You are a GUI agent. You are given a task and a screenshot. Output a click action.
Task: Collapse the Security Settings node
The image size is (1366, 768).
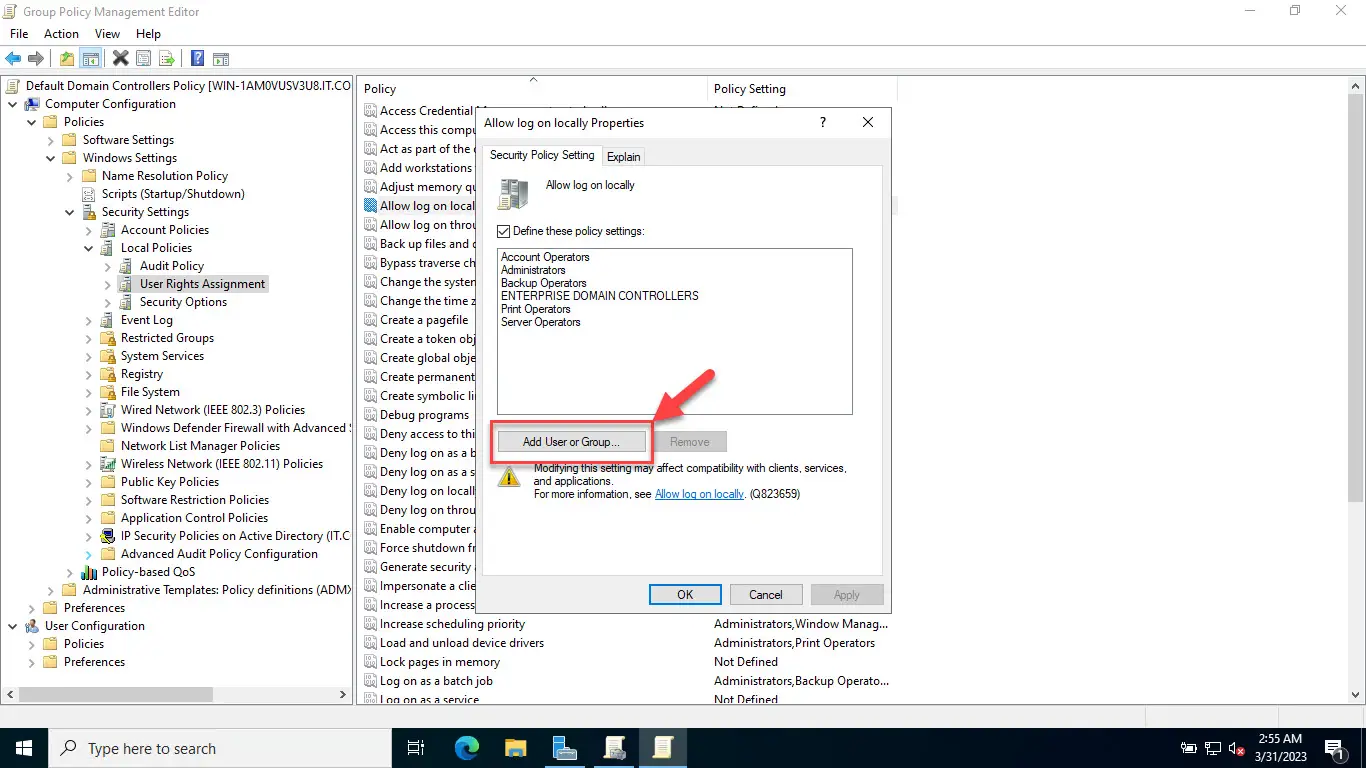(x=70, y=212)
